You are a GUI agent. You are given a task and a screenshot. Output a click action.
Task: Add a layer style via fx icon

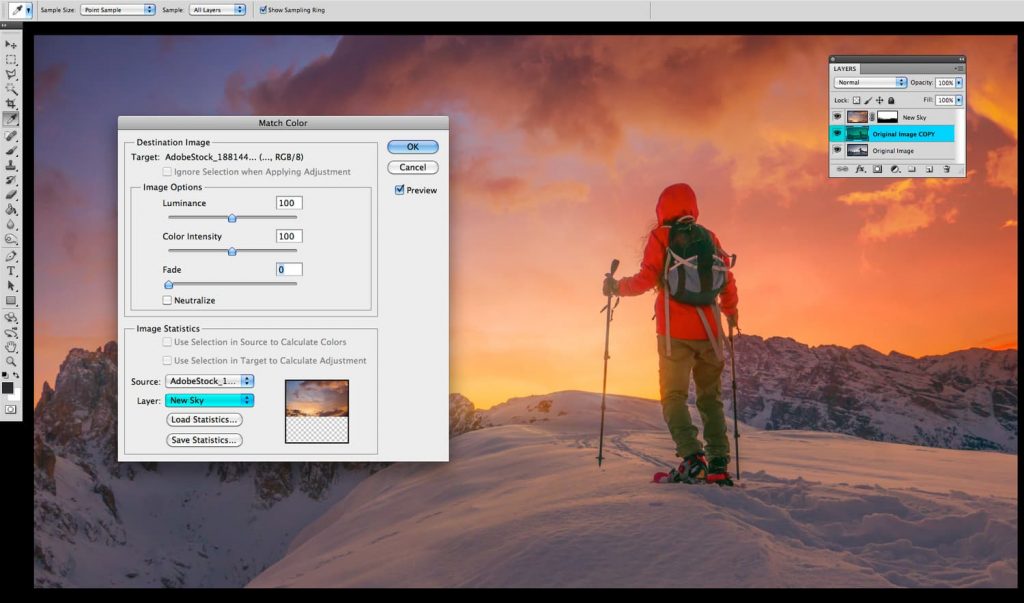point(859,169)
